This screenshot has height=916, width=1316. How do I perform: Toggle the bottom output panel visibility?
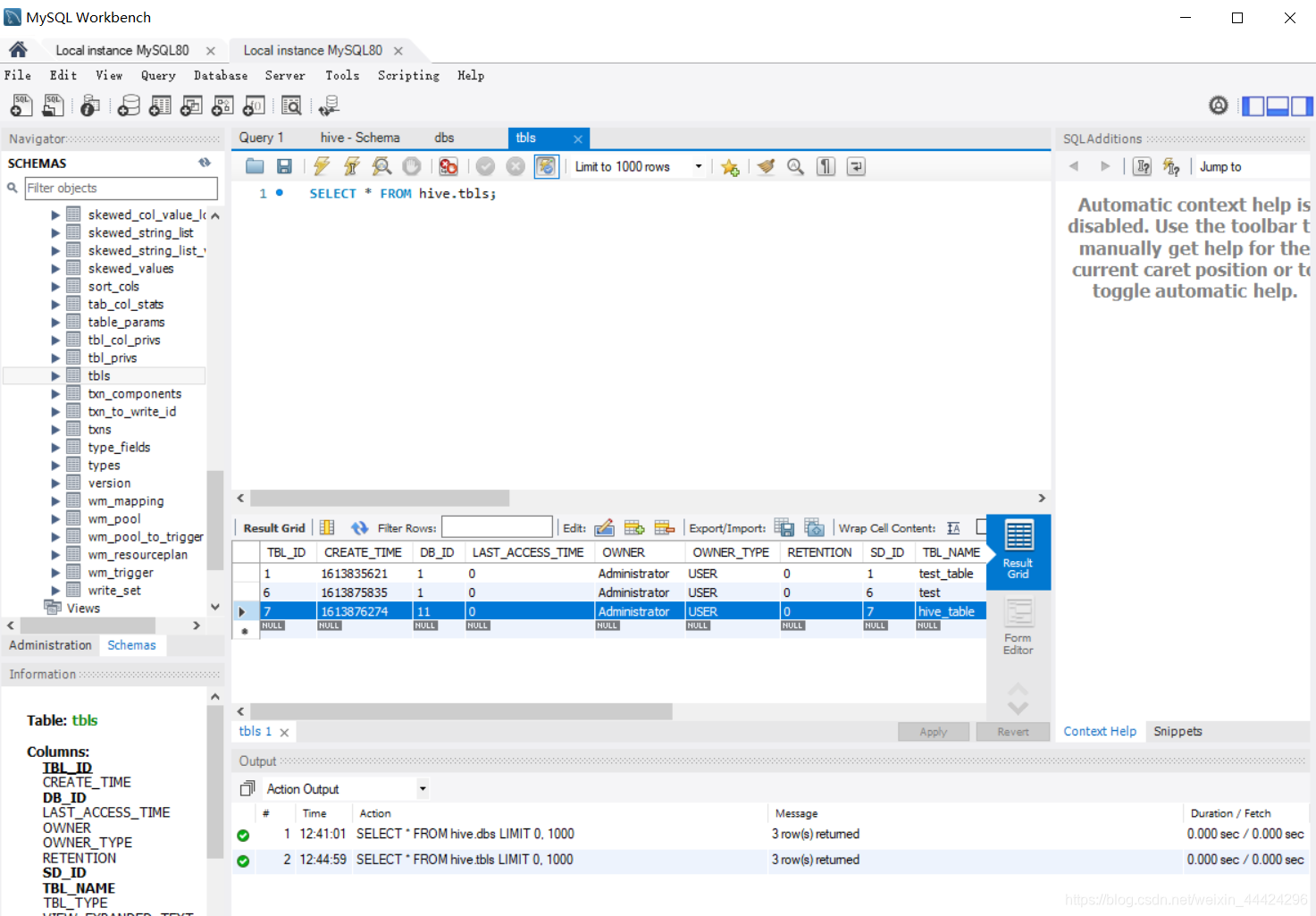[1278, 106]
